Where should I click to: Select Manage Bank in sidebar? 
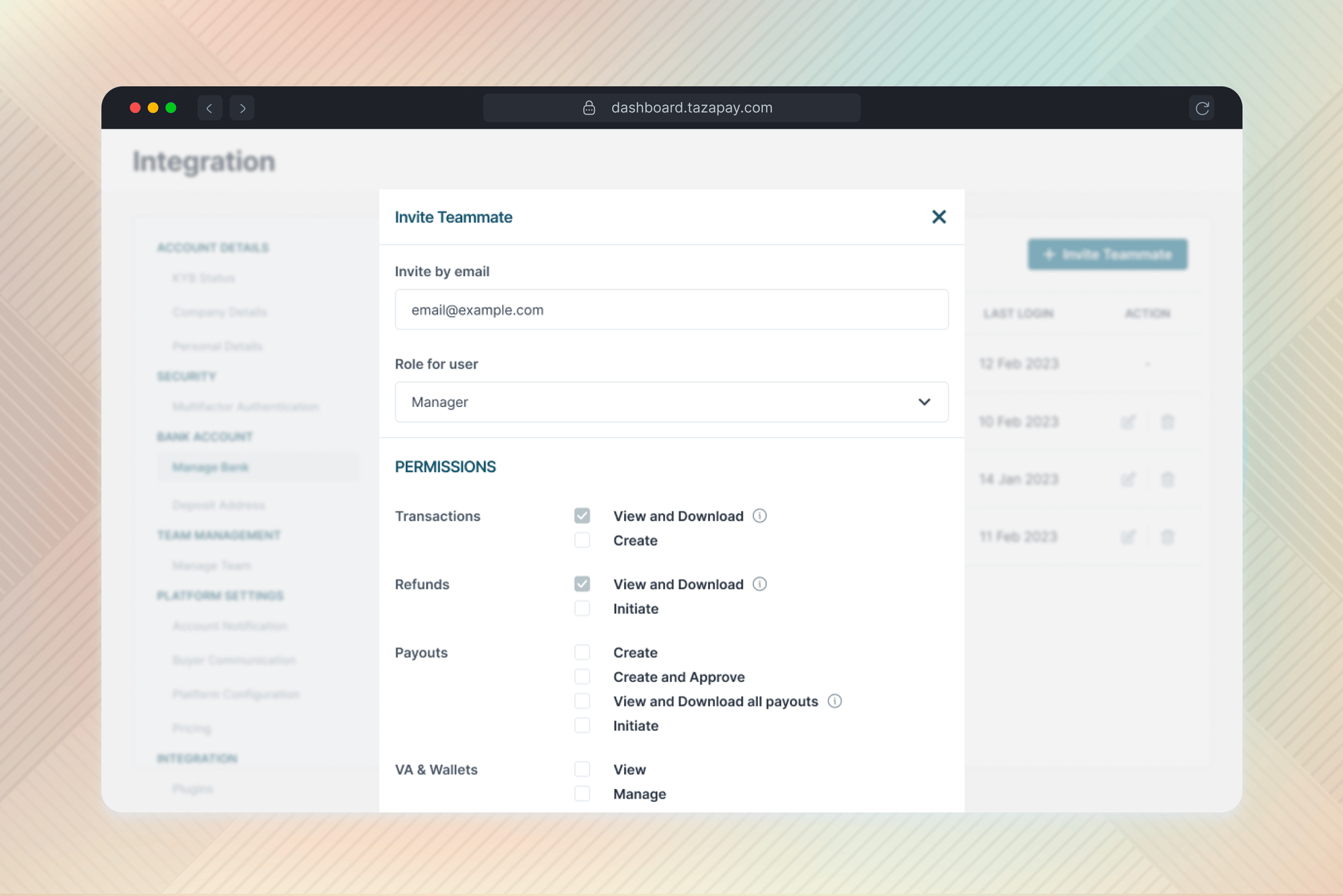coord(258,467)
